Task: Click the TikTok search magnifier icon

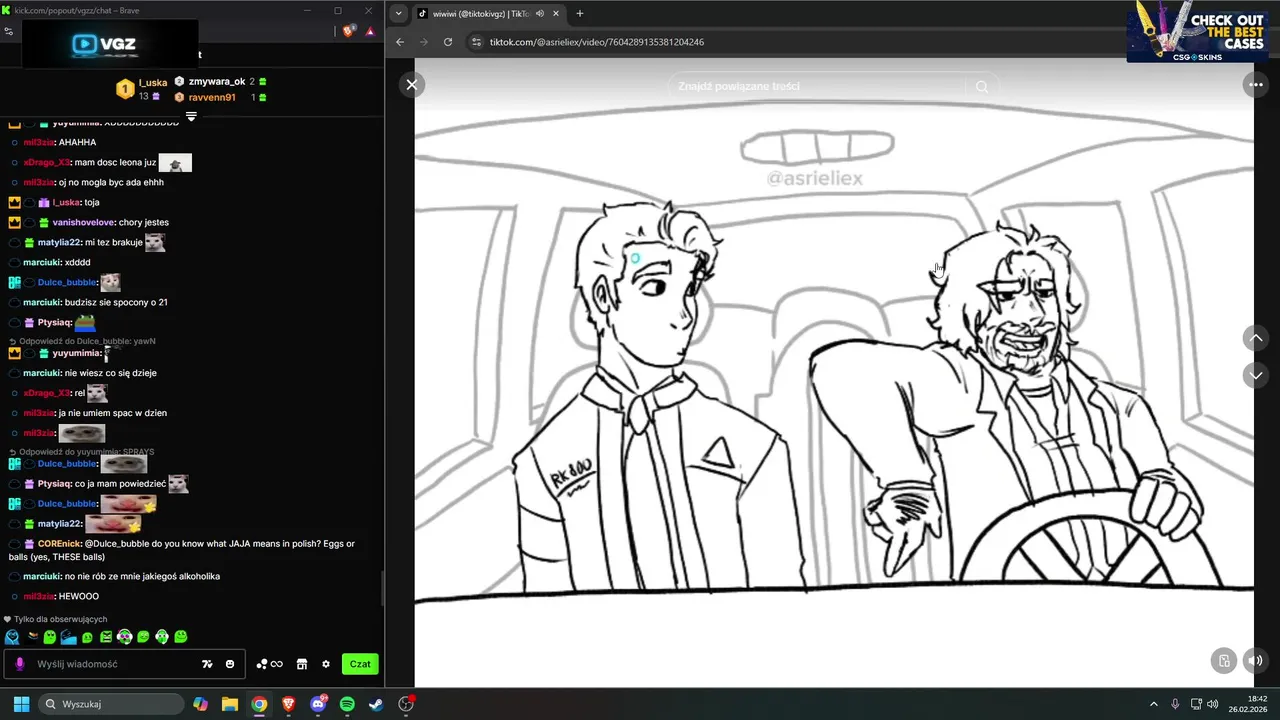Action: (982, 87)
